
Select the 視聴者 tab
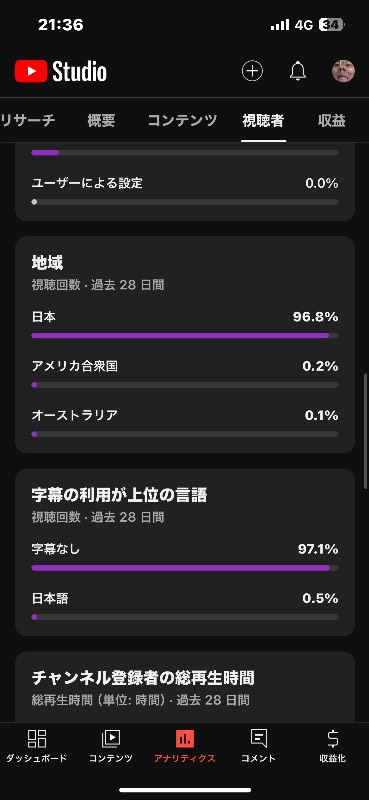point(263,120)
